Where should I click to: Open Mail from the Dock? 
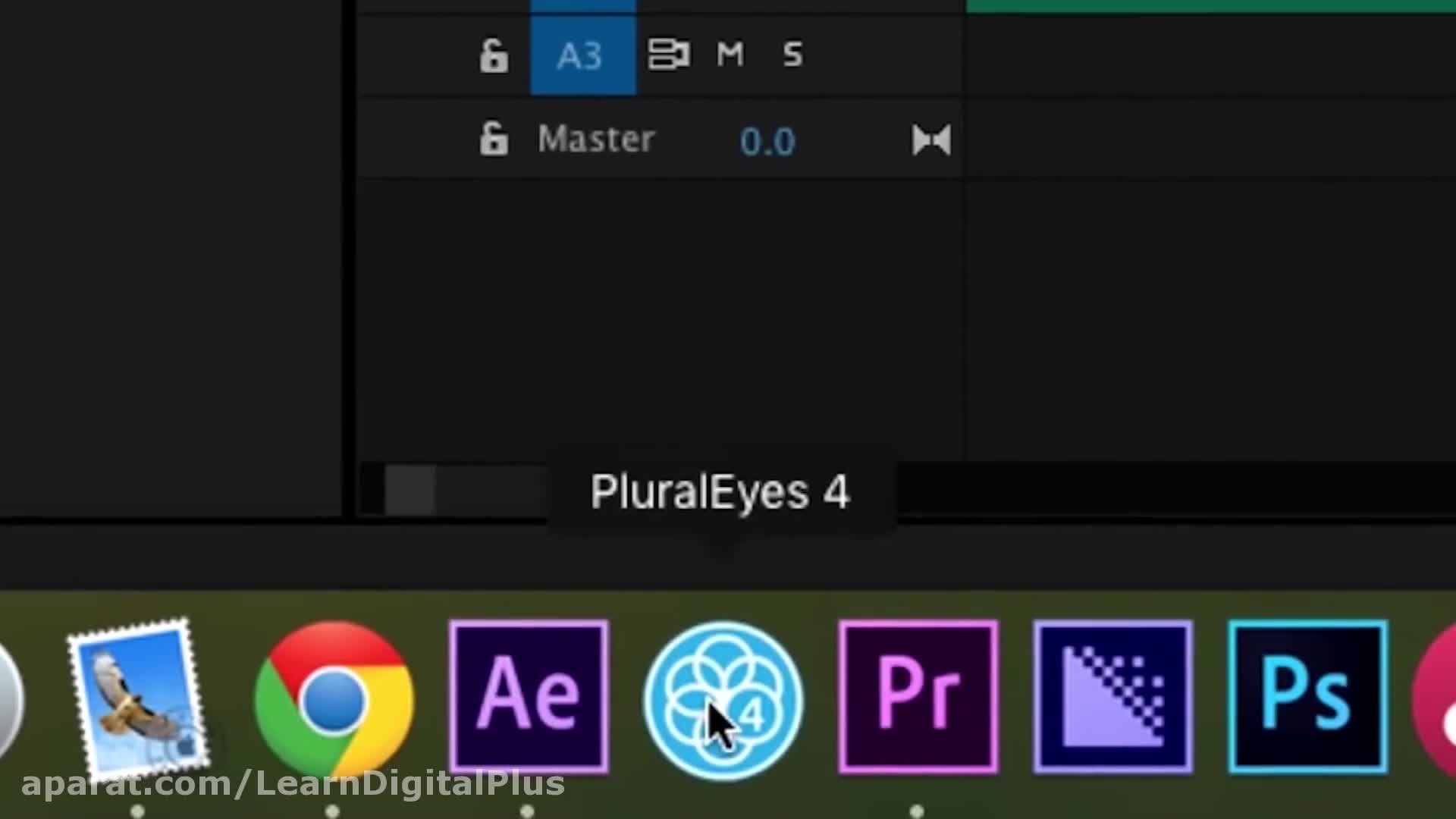[x=136, y=698]
